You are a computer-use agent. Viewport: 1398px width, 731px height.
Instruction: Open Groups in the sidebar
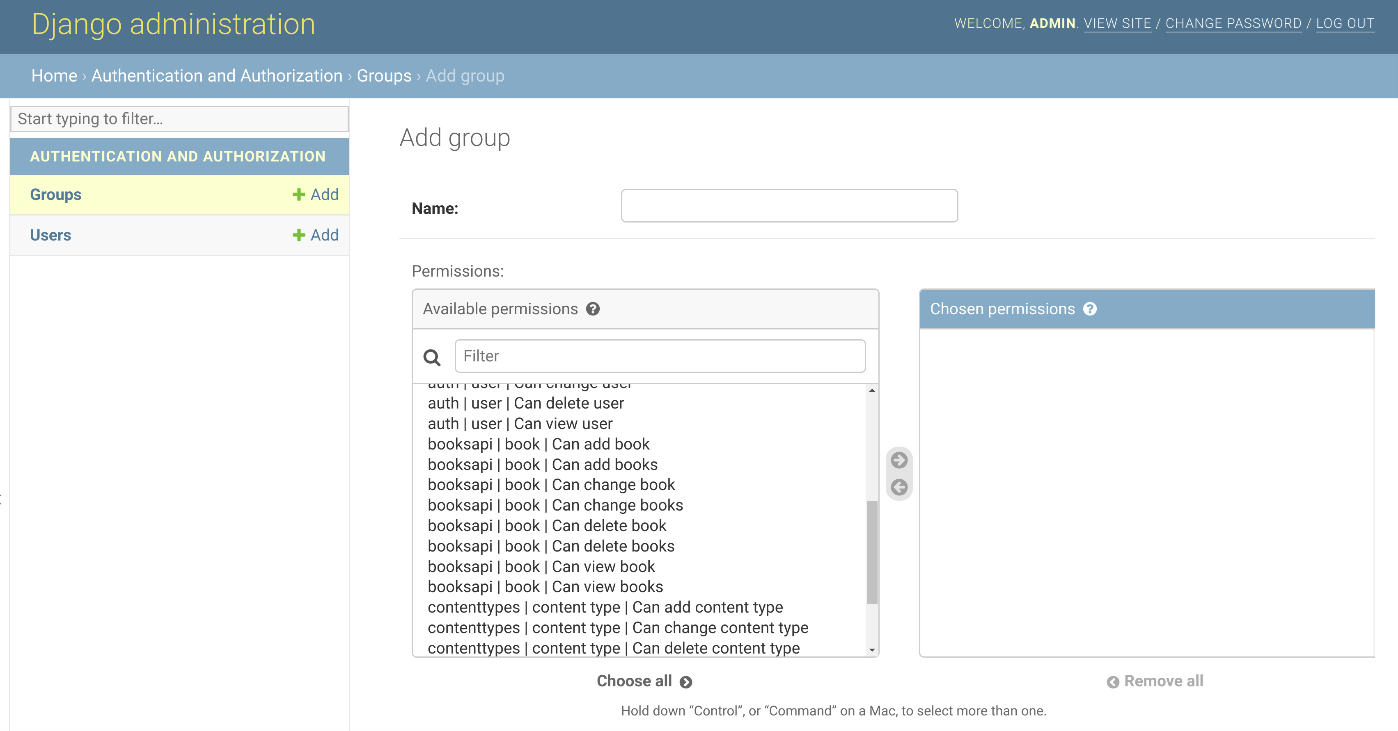pos(56,195)
